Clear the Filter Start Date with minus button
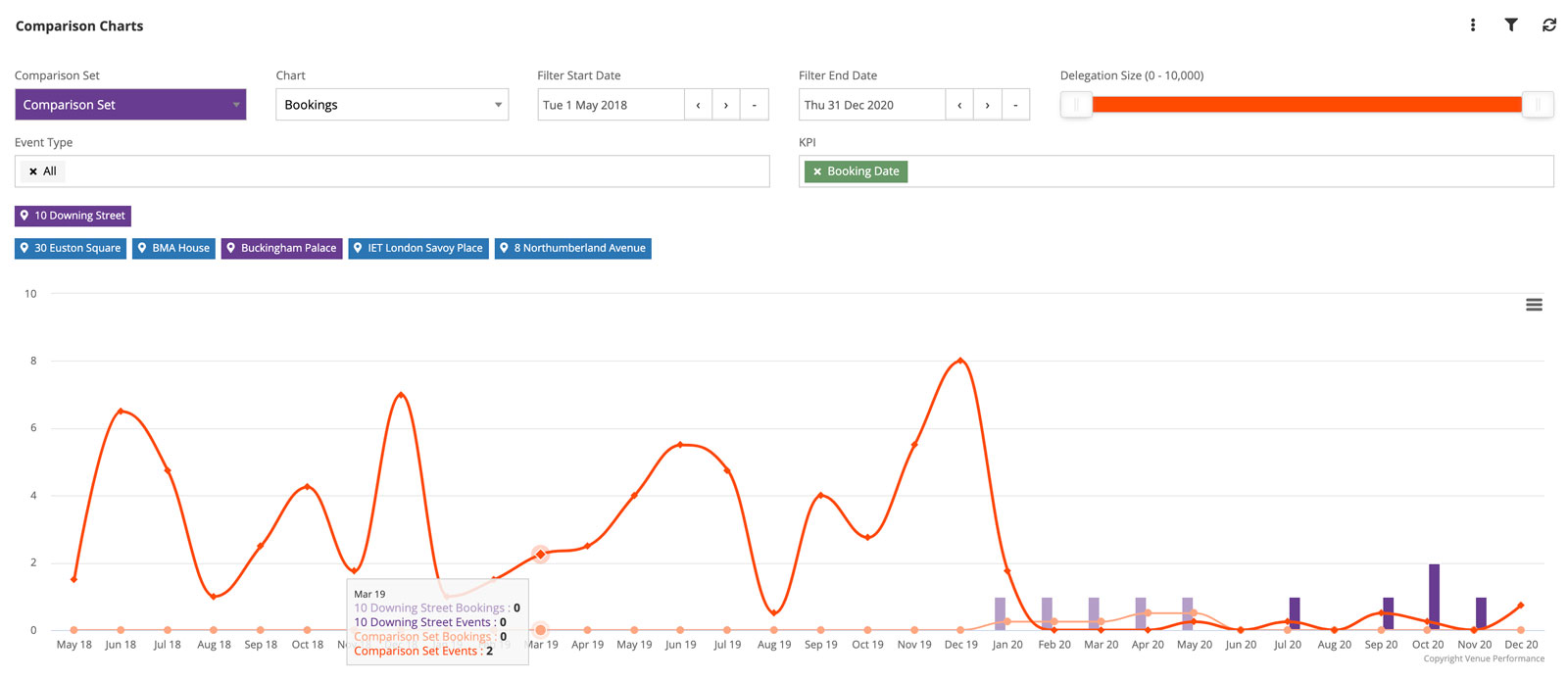The height and width of the screenshot is (680, 1568). [754, 105]
